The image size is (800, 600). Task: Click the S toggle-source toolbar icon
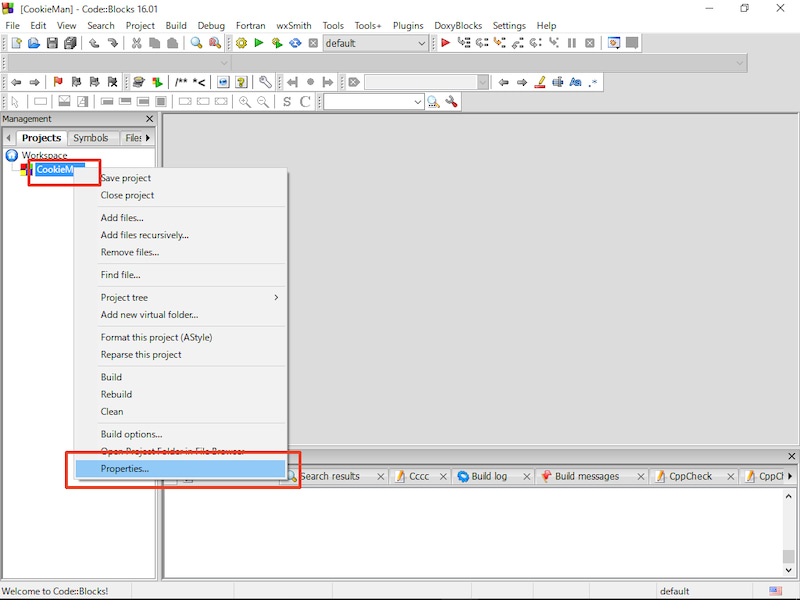287,102
